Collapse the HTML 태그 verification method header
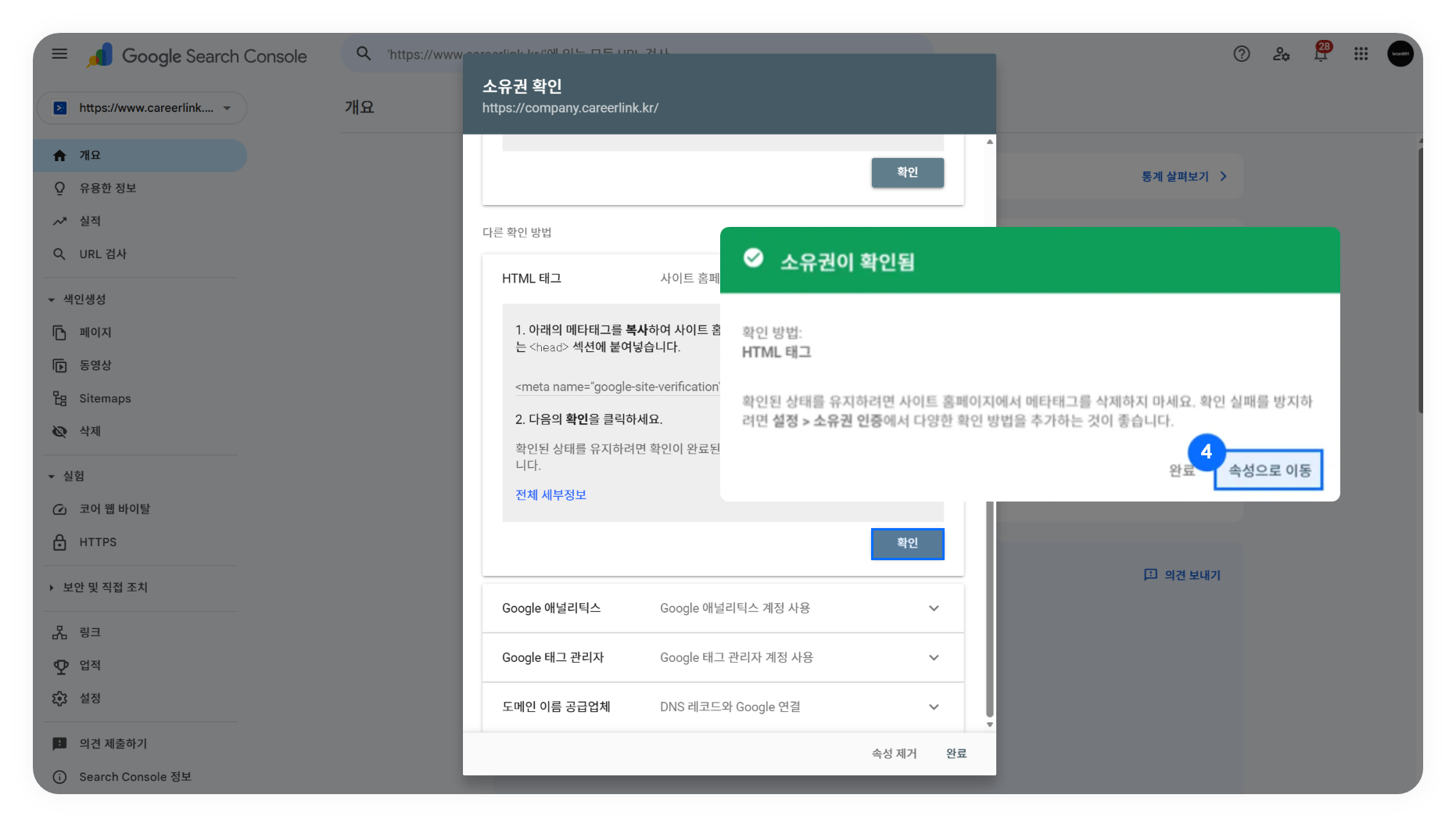The height and width of the screenshot is (827, 1456). pyautogui.click(x=601, y=279)
